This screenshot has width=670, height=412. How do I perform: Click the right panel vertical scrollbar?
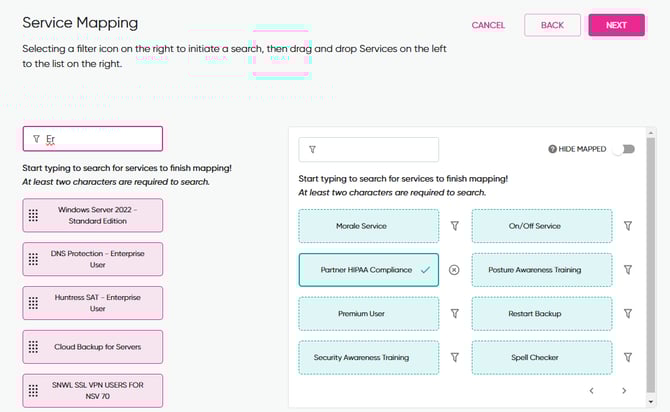pos(651,265)
